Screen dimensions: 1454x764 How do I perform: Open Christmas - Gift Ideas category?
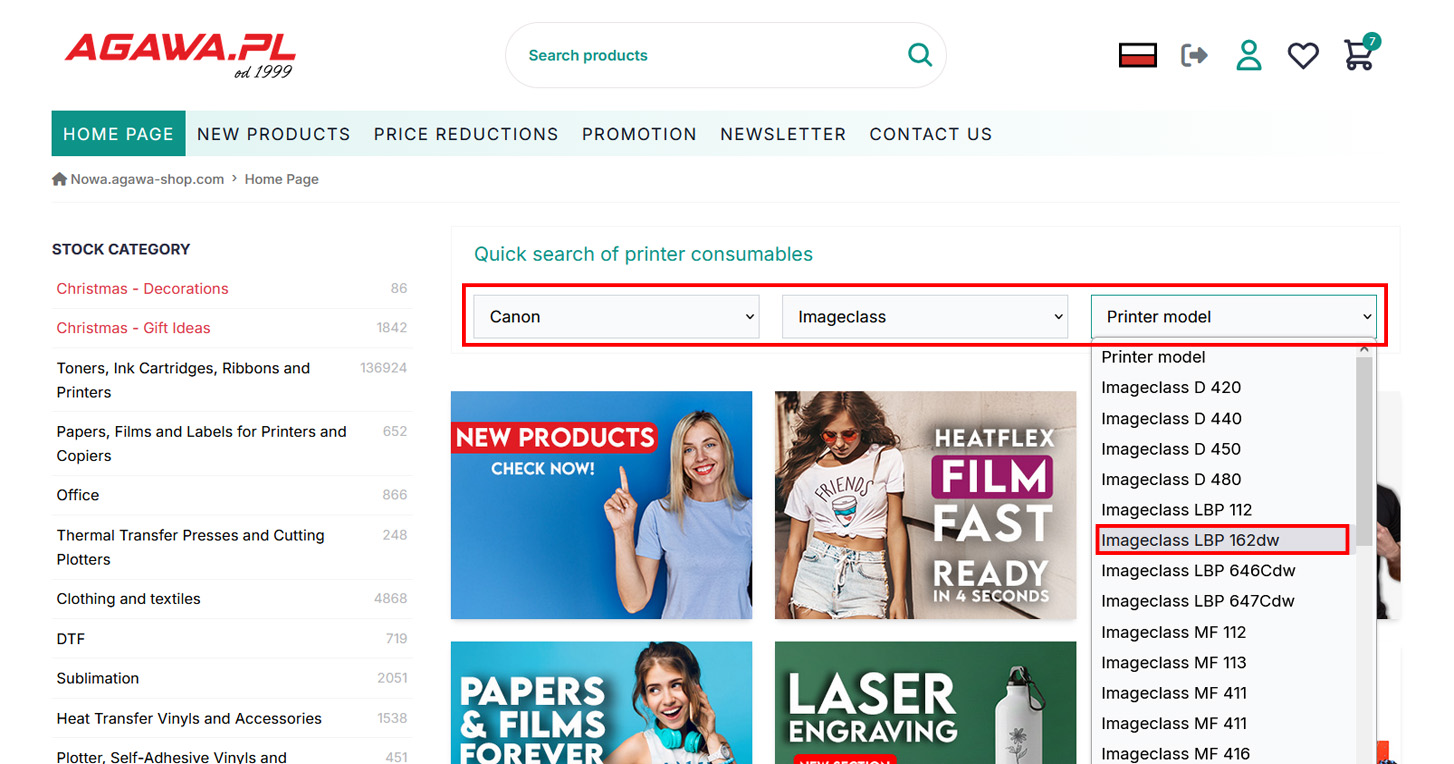(133, 328)
